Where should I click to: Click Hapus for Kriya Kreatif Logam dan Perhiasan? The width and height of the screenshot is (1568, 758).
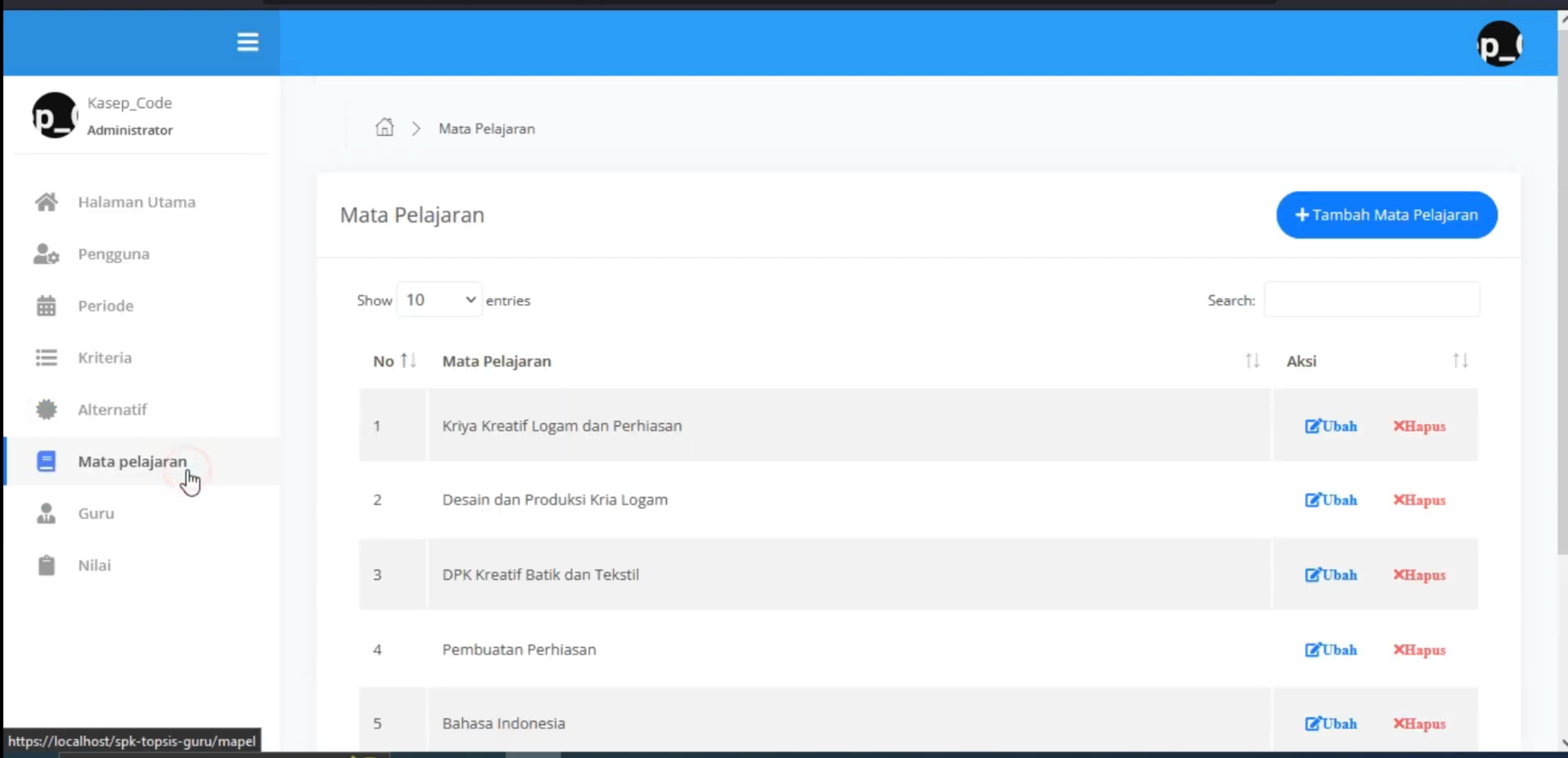(1419, 426)
